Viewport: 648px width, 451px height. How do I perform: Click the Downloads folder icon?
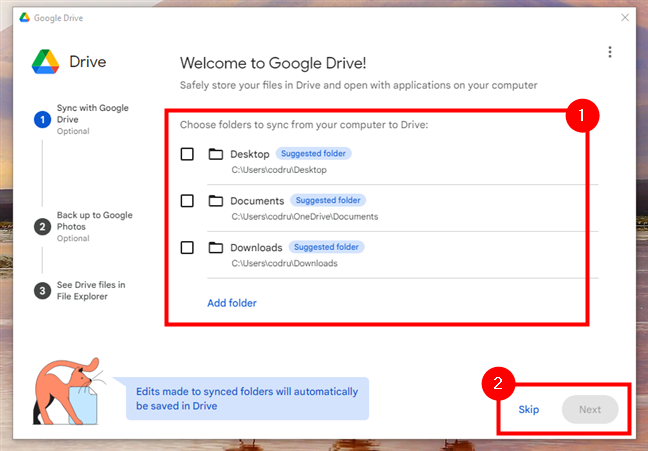tap(216, 248)
